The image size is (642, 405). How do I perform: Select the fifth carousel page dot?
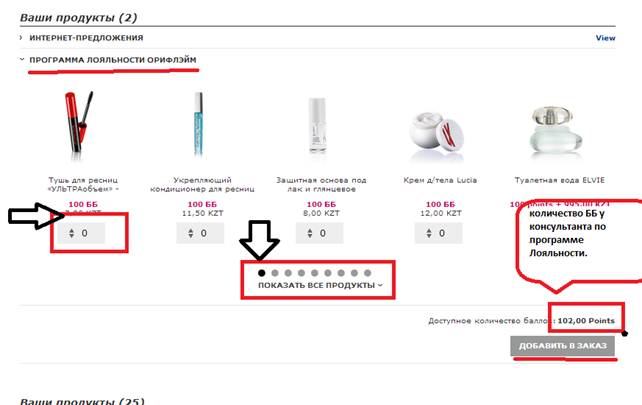point(314,273)
